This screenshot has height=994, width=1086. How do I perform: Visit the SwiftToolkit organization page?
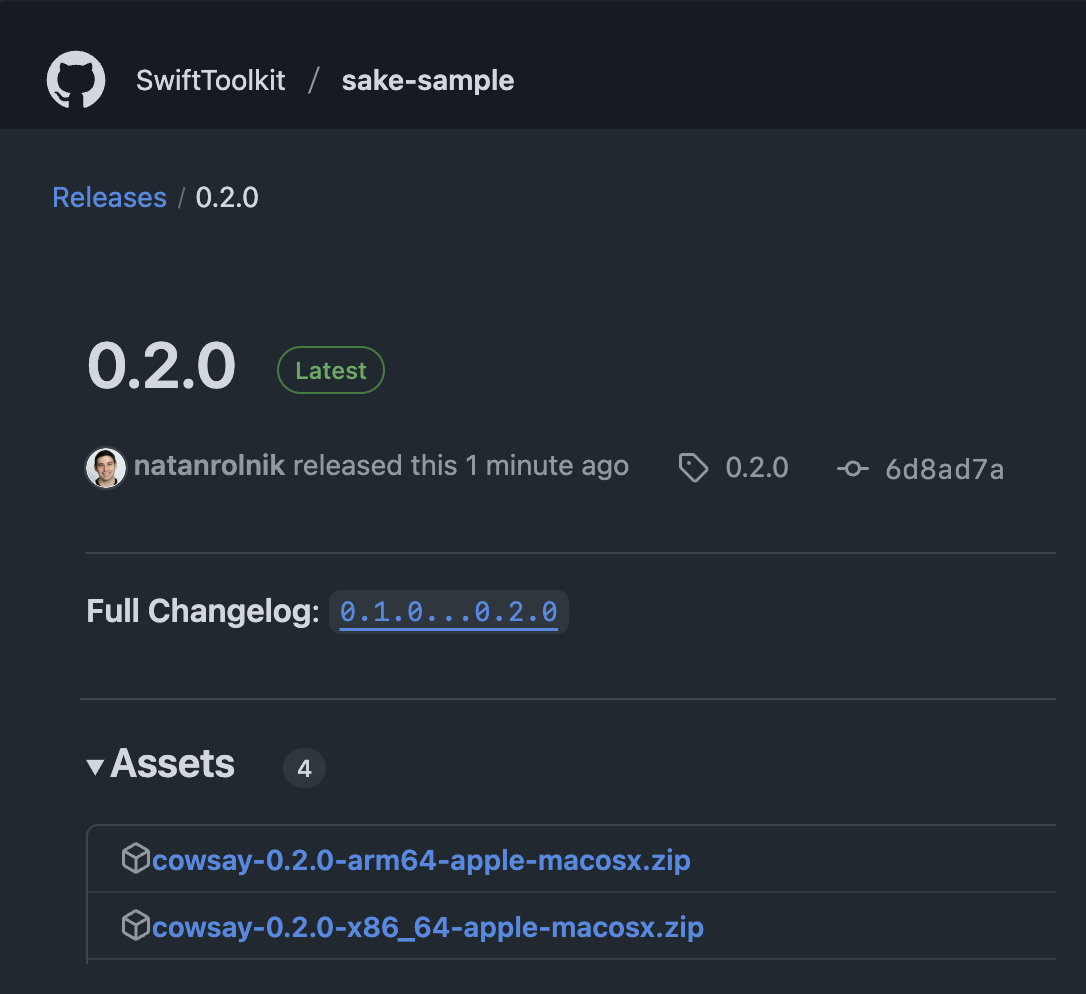click(210, 80)
